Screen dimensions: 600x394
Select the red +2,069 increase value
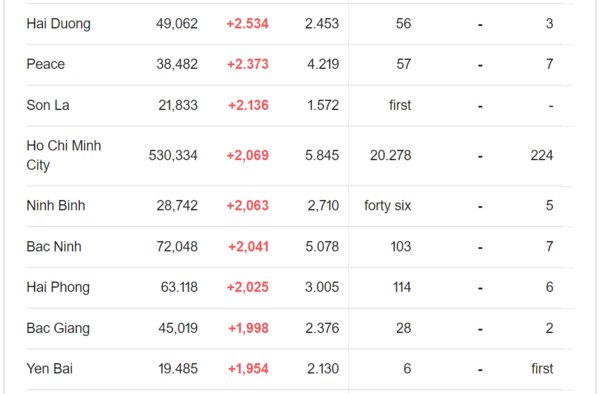[x=248, y=155]
